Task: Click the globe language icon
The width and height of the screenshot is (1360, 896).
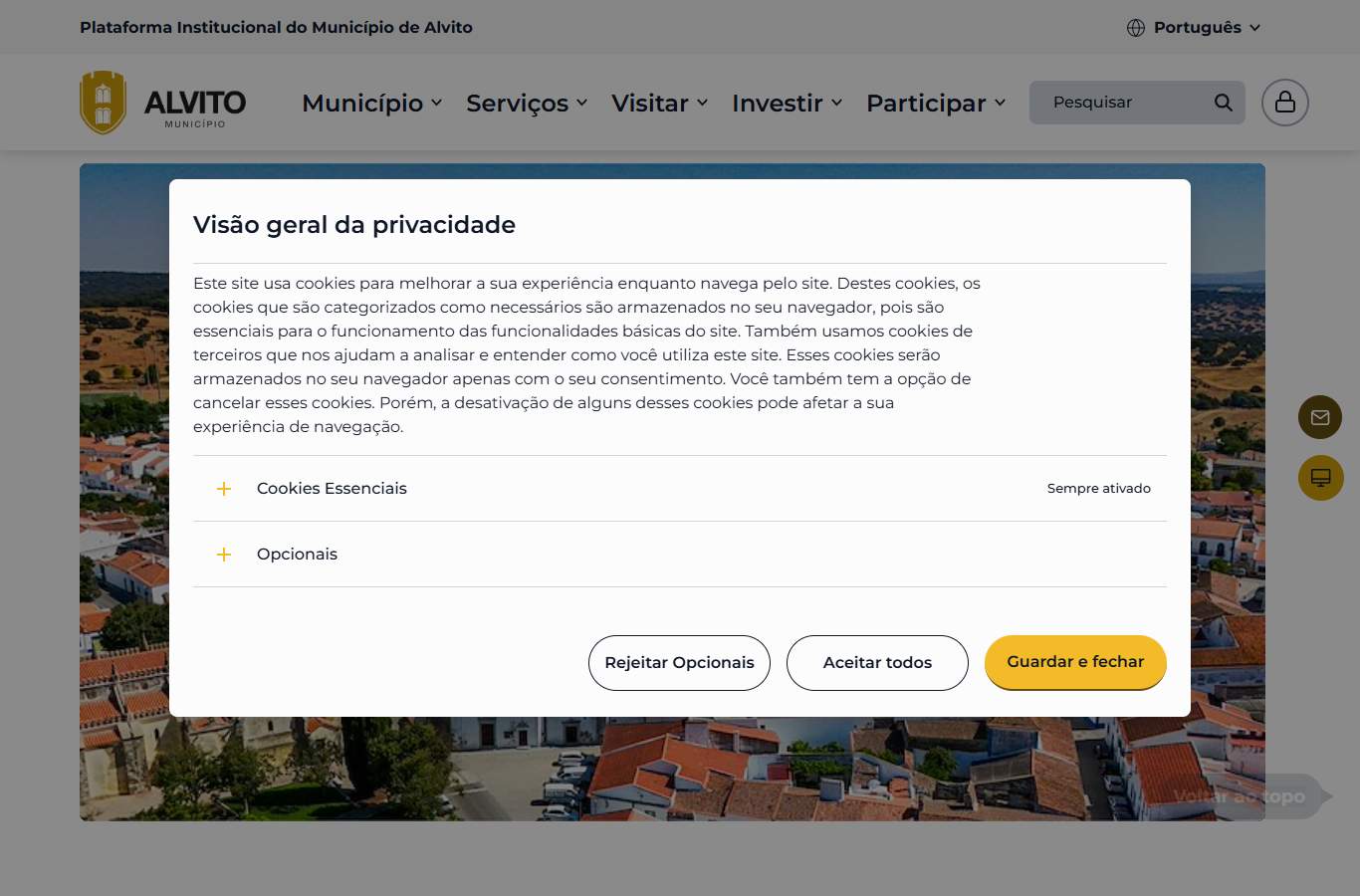Action: coord(1136,28)
